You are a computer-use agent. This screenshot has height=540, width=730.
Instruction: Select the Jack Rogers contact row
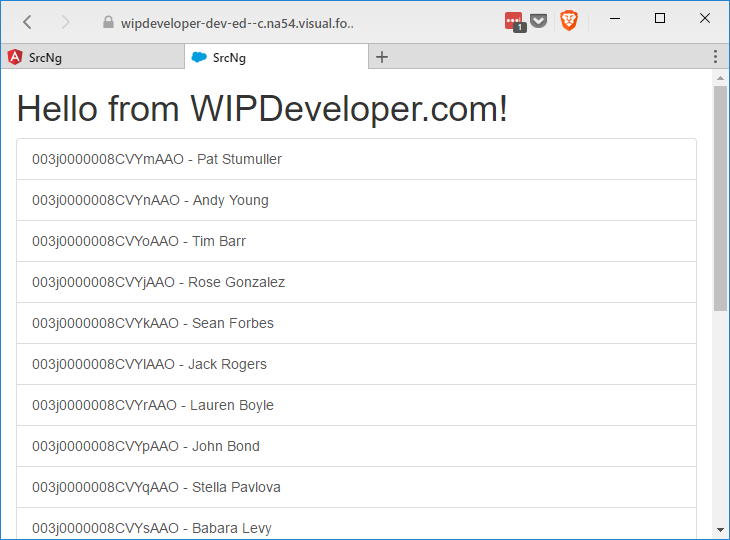[x=357, y=364]
